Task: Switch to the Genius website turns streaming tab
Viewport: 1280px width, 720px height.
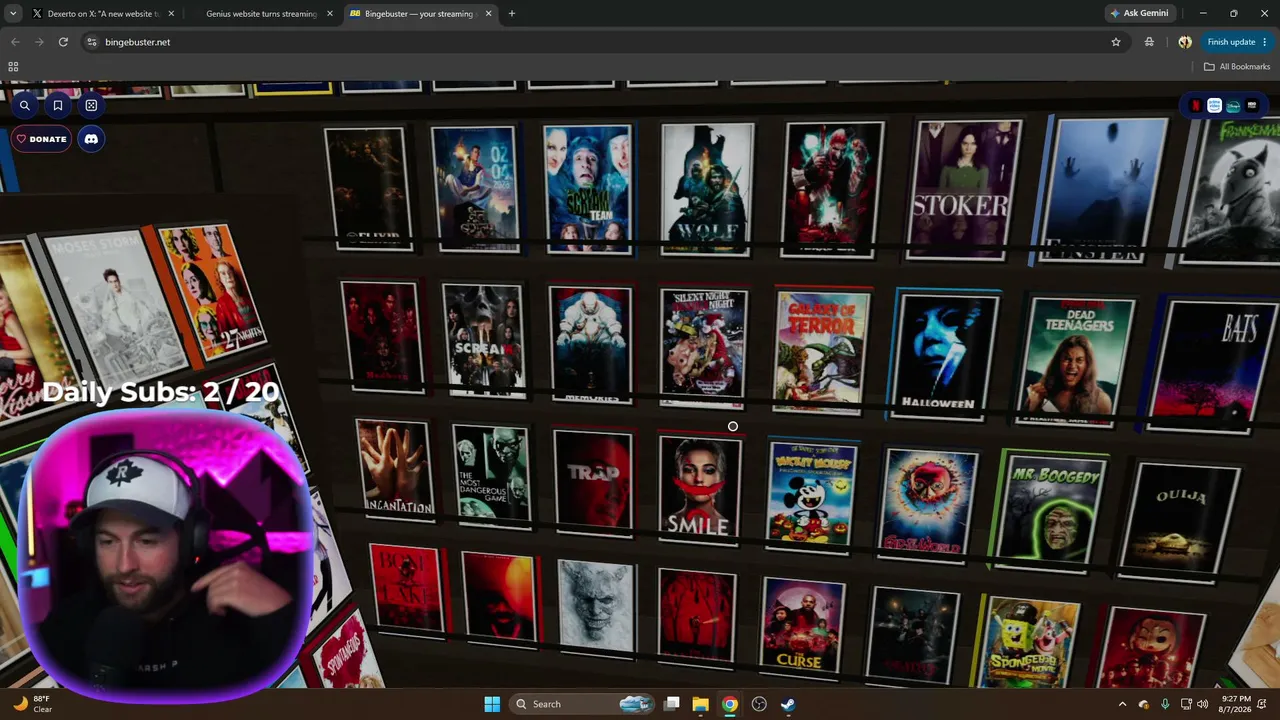Action: click(262, 14)
